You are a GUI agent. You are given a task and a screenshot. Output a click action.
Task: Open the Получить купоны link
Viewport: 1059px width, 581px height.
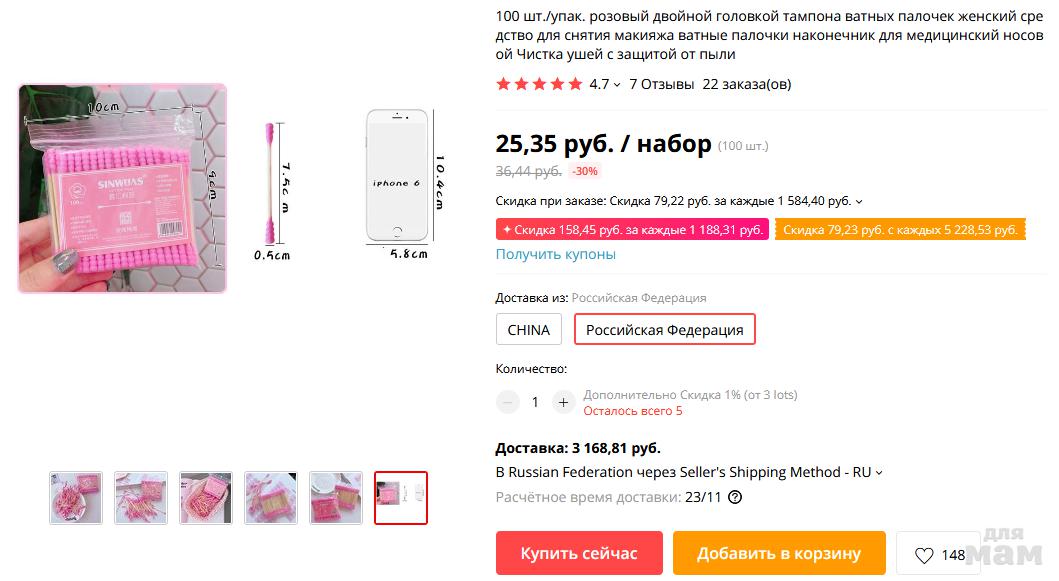tap(555, 254)
